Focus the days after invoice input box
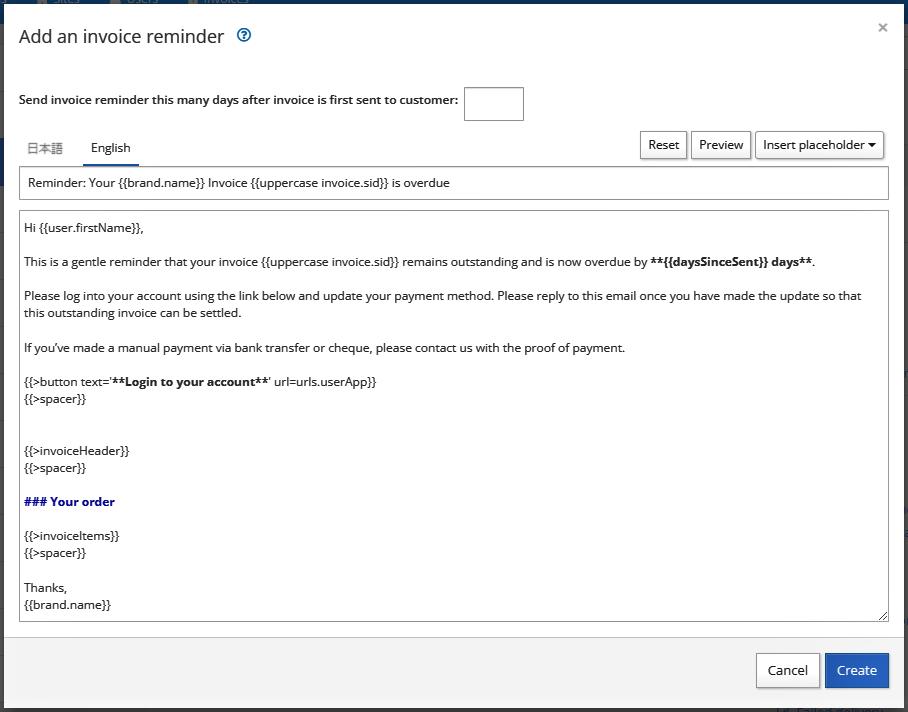Image resolution: width=908 pixels, height=712 pixels. click(x=493, y=104)
